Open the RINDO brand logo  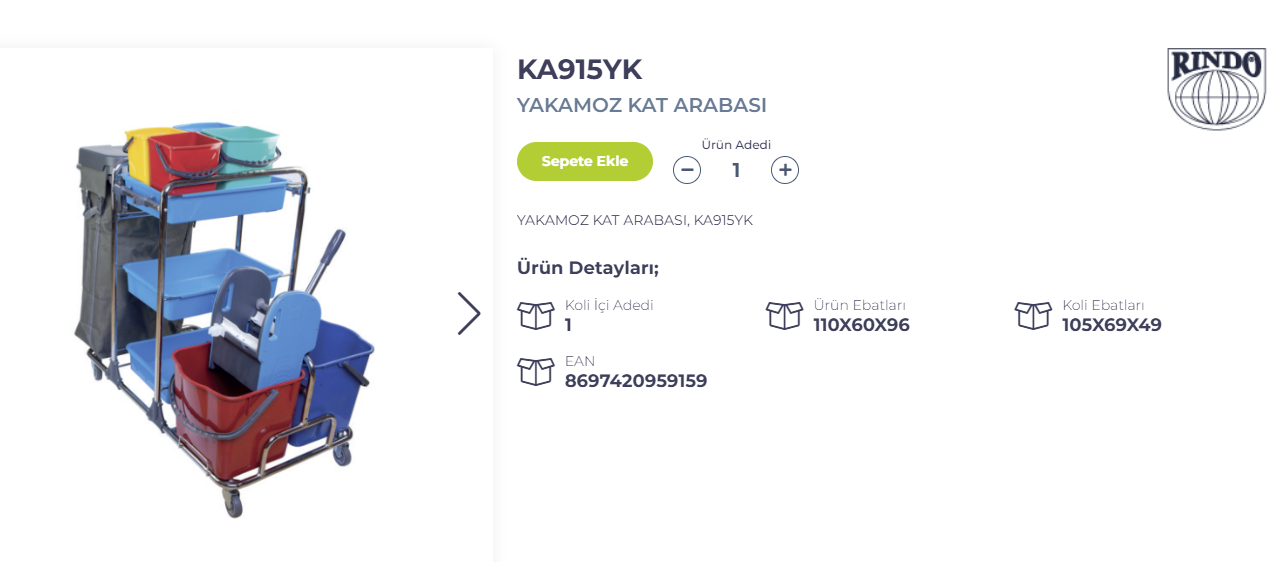tap(1216, 88)
